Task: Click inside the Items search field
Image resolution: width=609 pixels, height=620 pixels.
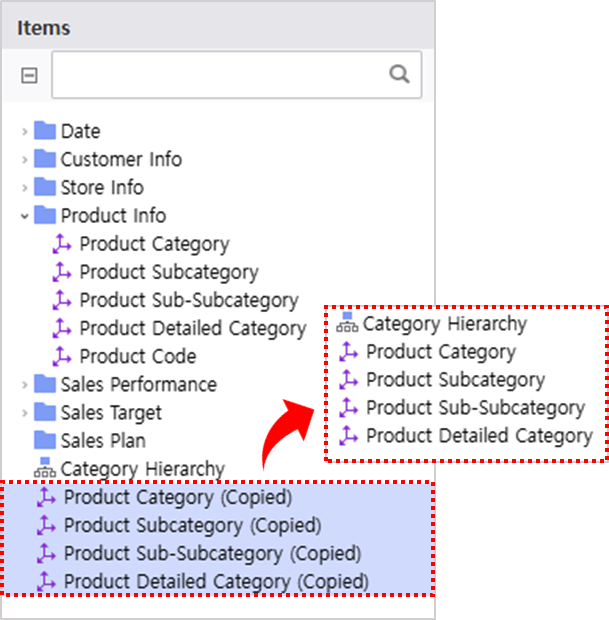Action: pyautogui.click(x=236, y=75)
